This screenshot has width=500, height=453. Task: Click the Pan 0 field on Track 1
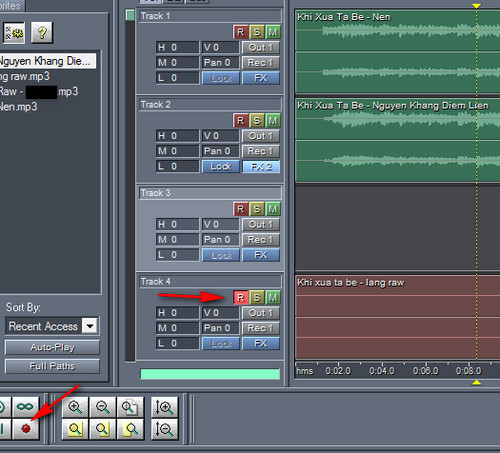tap(221, 63)
